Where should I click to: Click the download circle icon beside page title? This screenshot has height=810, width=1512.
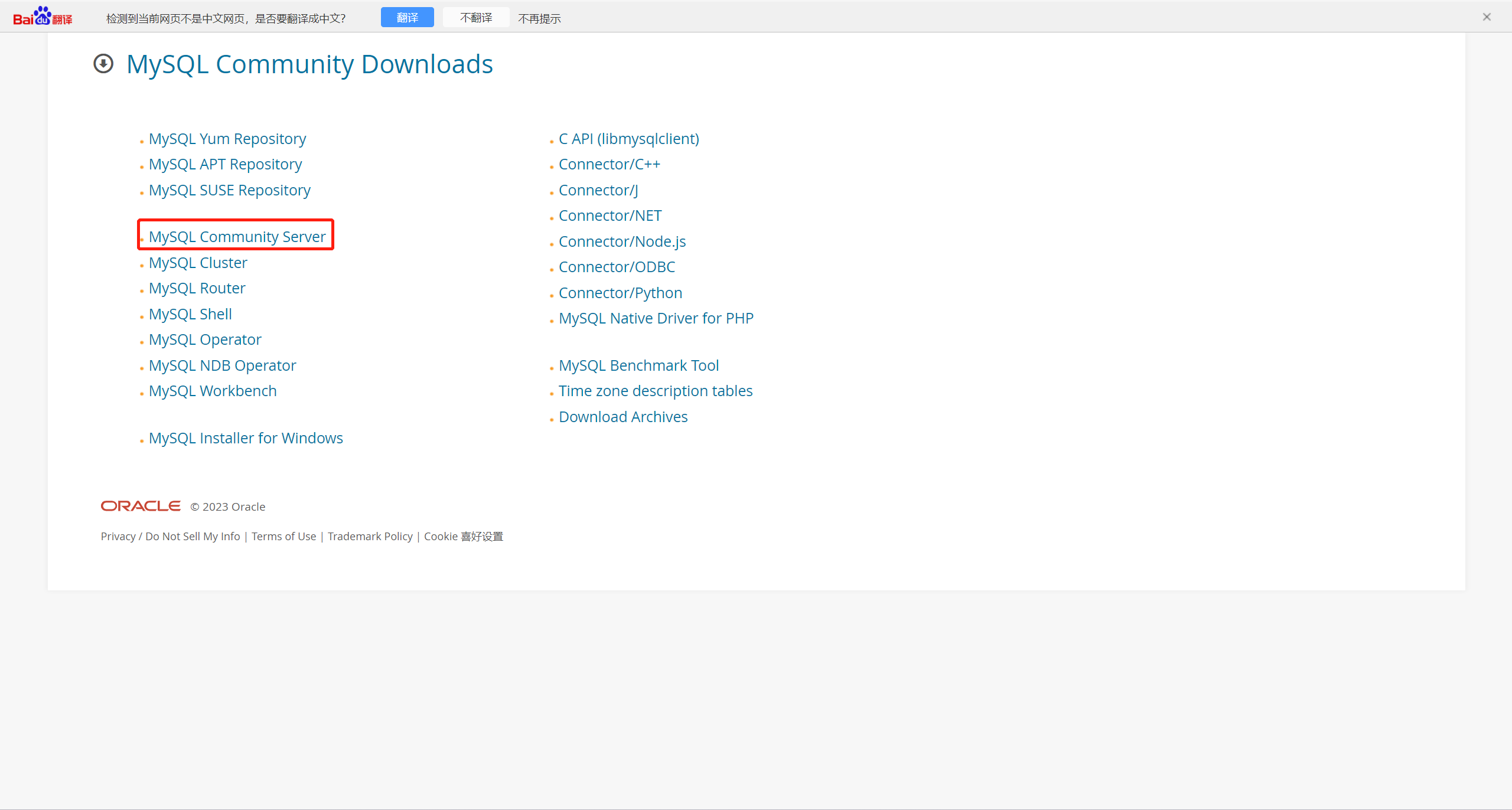click(x=103, y=64)
